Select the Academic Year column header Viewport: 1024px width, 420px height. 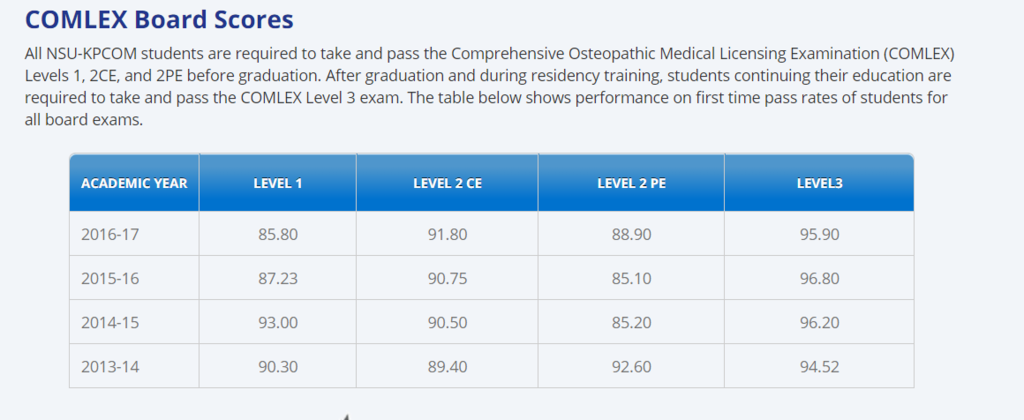(134, 183)
